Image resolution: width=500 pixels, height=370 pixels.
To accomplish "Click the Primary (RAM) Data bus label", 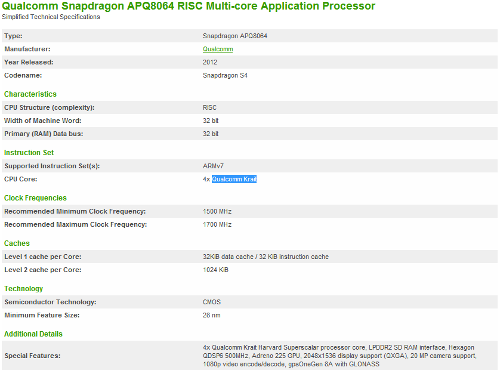I will click(44, 134).
